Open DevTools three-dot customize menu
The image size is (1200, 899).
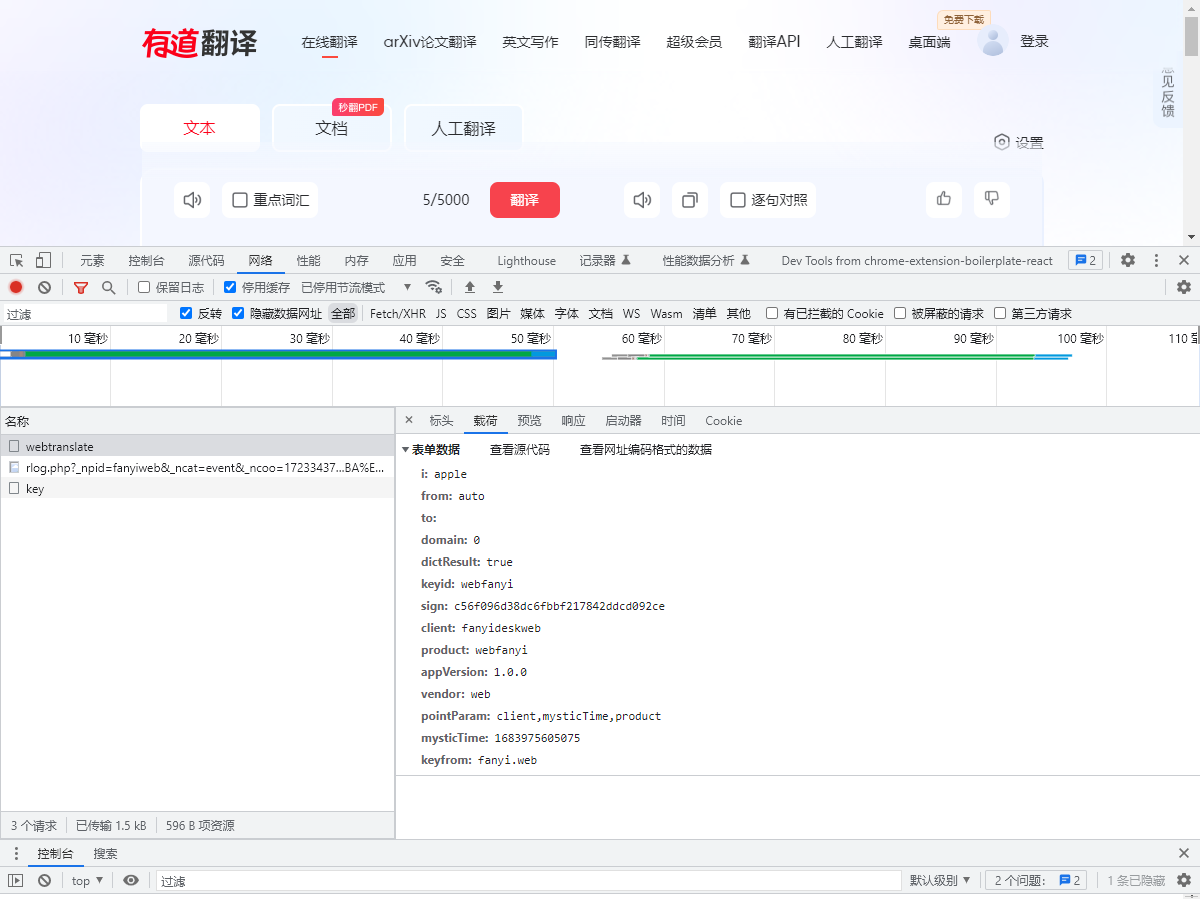point(1157,260)
